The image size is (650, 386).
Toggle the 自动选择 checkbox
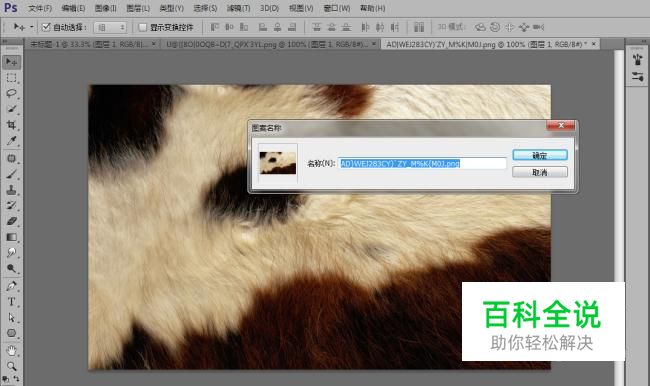(x=46, y=27)
